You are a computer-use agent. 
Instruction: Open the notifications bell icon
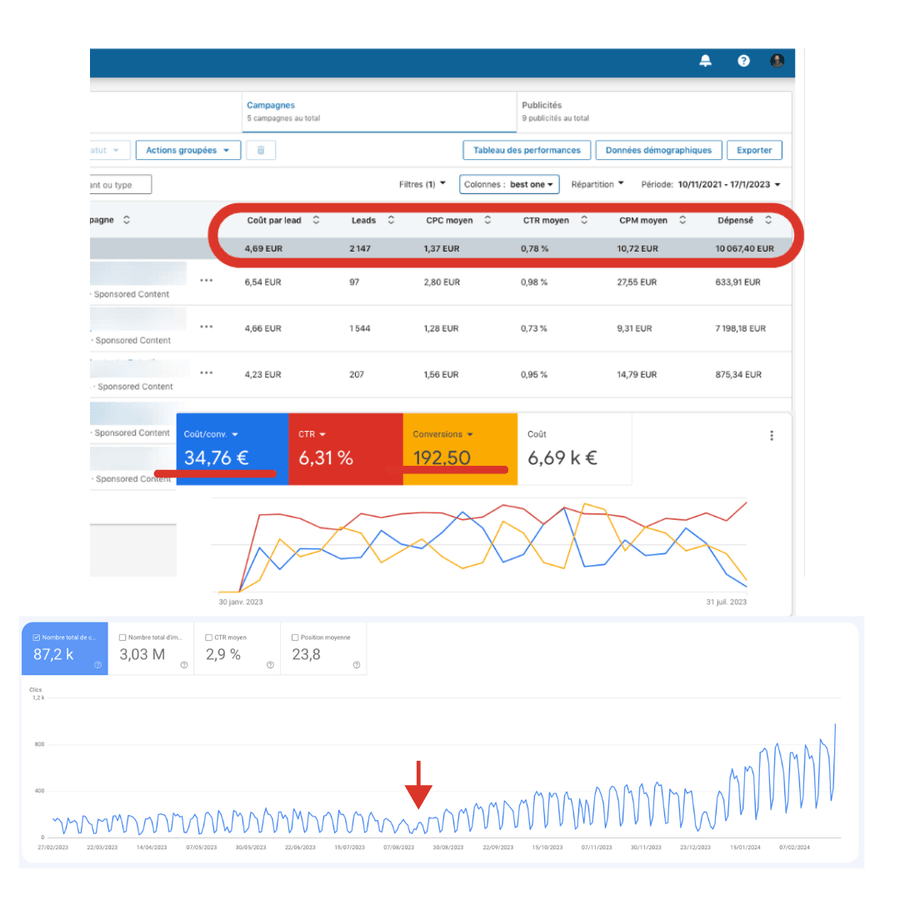[706, 61]
